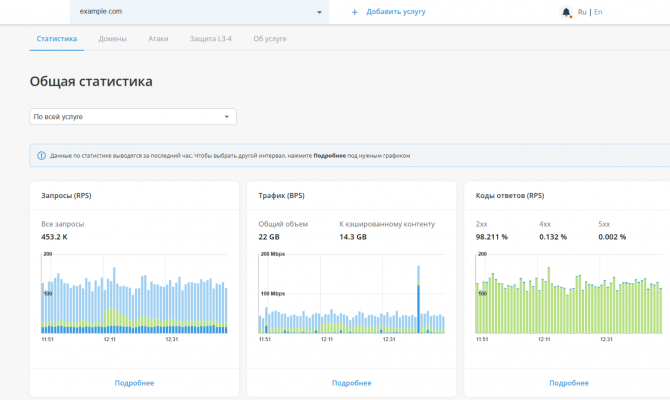Click Подробнее under the Трафик (BPS) chart

pyautogui.click(x=351, y=383)
